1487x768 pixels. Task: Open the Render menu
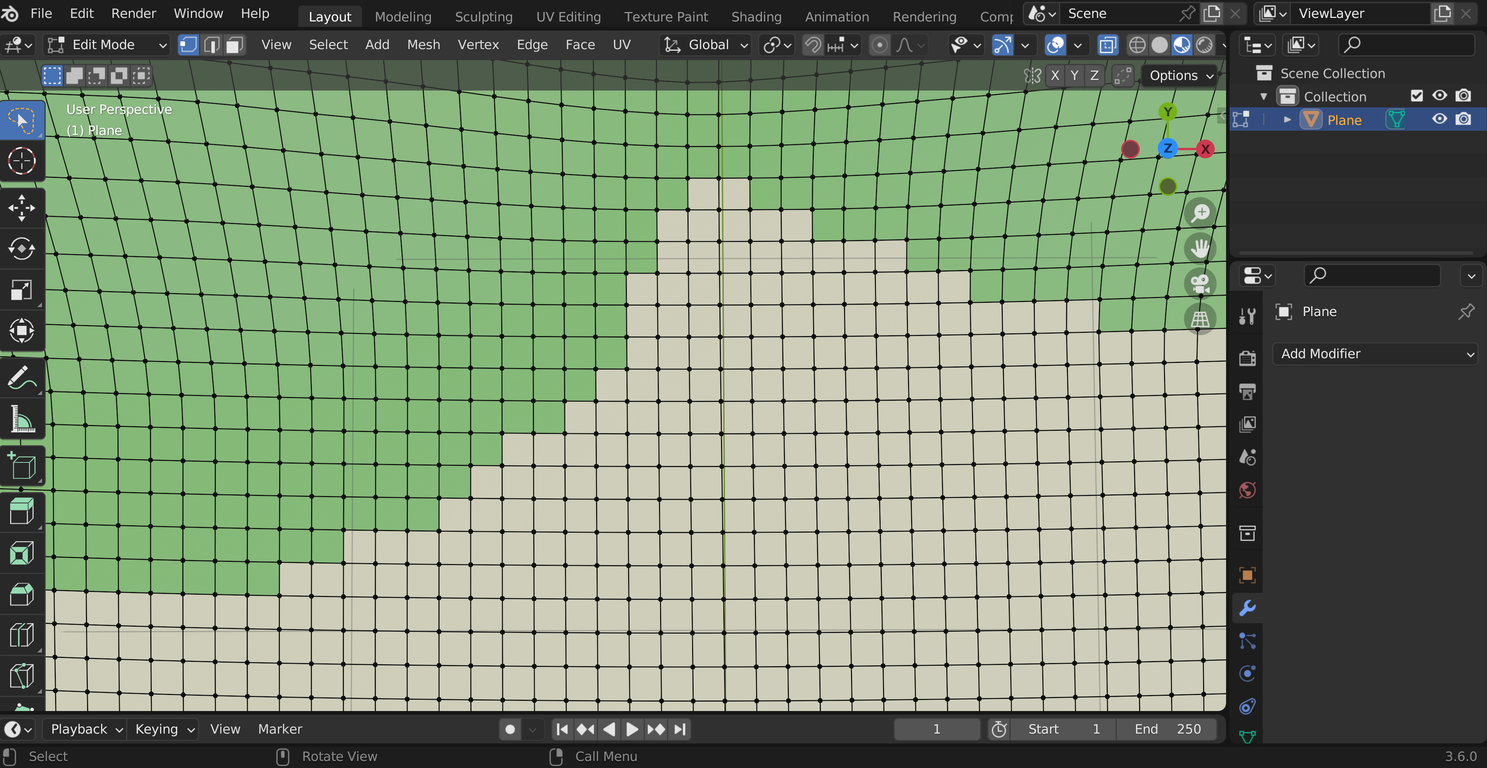pyautogui.click(x=134, y=14)
